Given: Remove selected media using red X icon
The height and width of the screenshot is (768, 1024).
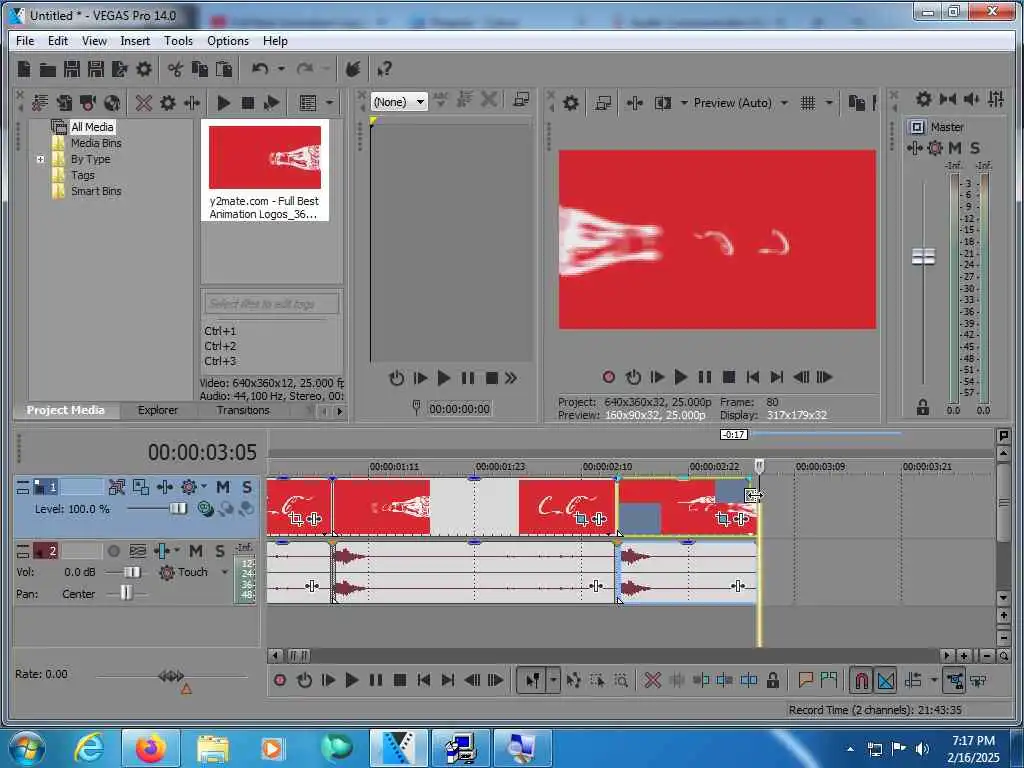Looking at the screenshot, I should [144, 103].
